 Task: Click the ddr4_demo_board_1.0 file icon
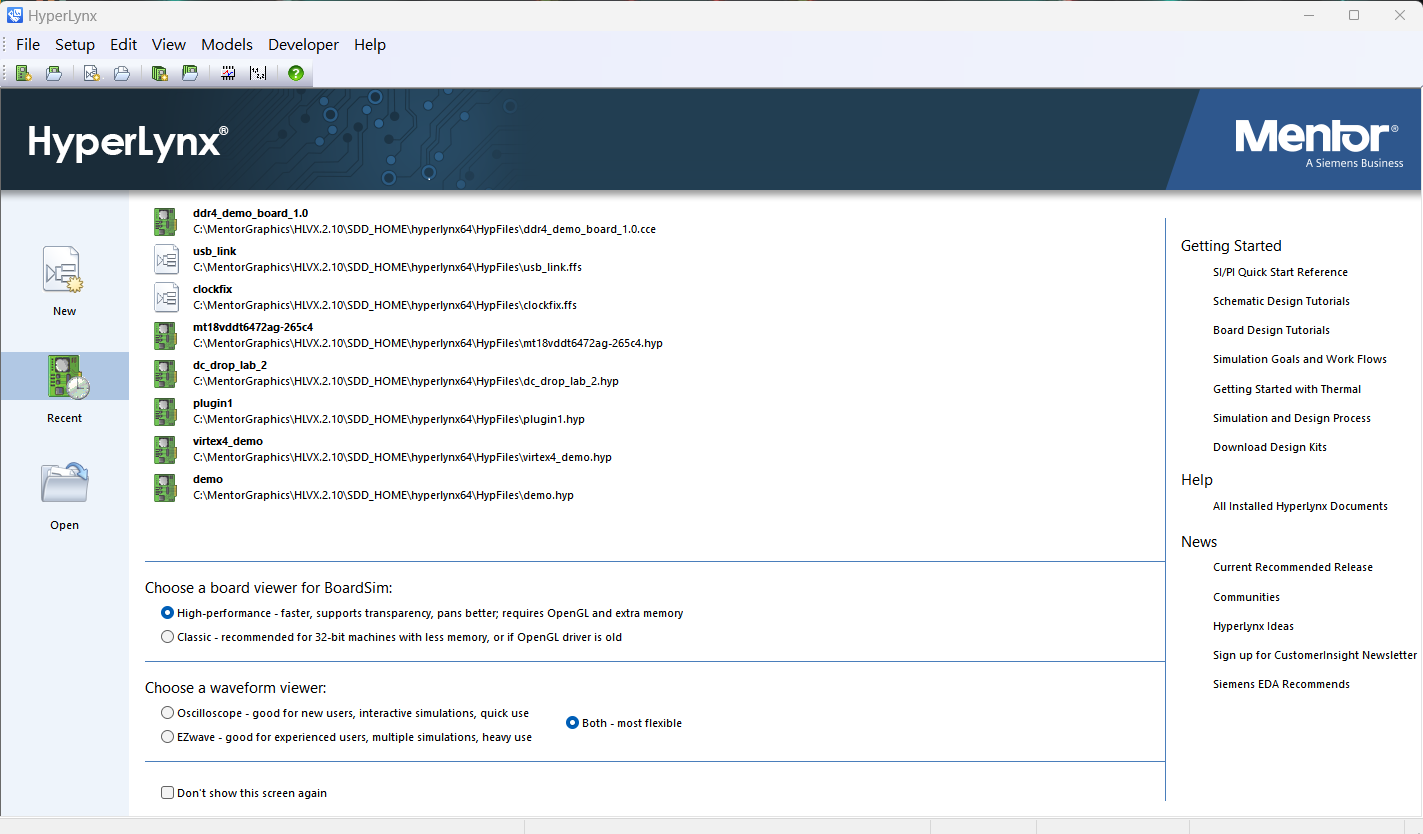(x=165, y=222)
